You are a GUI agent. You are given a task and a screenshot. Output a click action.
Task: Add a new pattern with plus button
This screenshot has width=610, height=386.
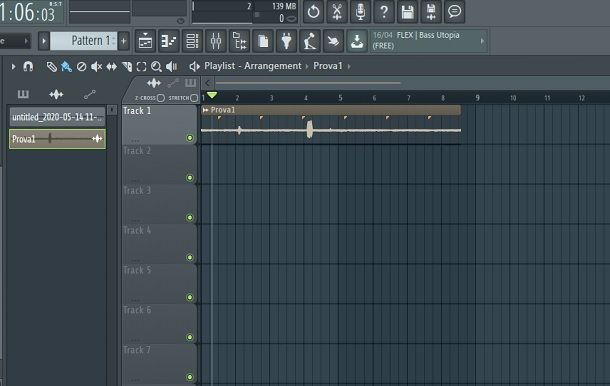pos(123,41)
